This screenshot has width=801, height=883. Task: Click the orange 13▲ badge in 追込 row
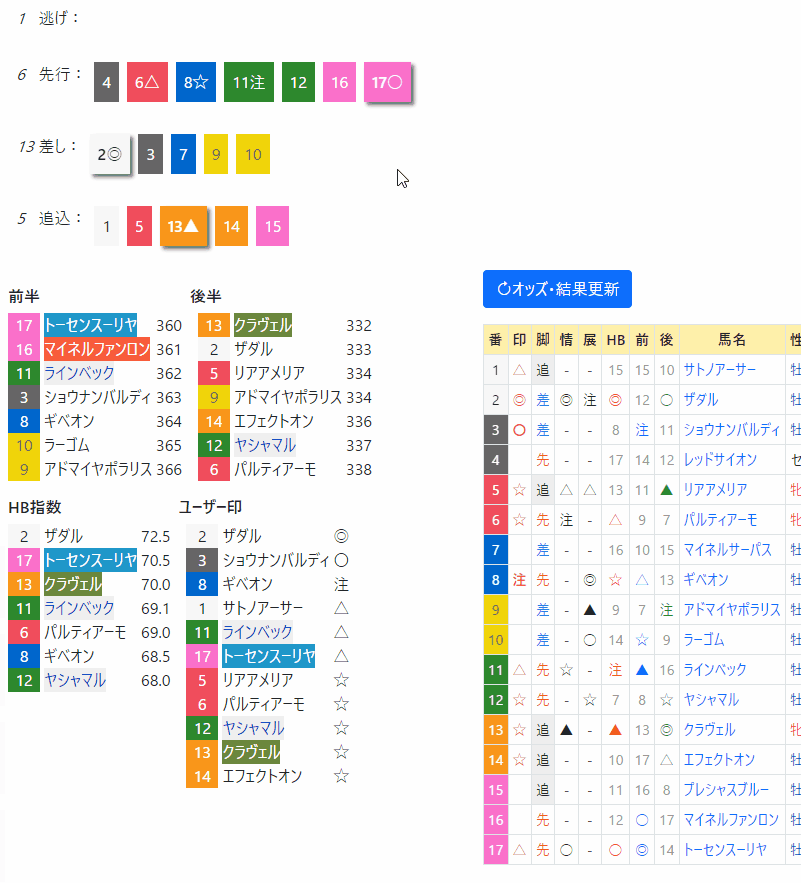coord(183,226)
